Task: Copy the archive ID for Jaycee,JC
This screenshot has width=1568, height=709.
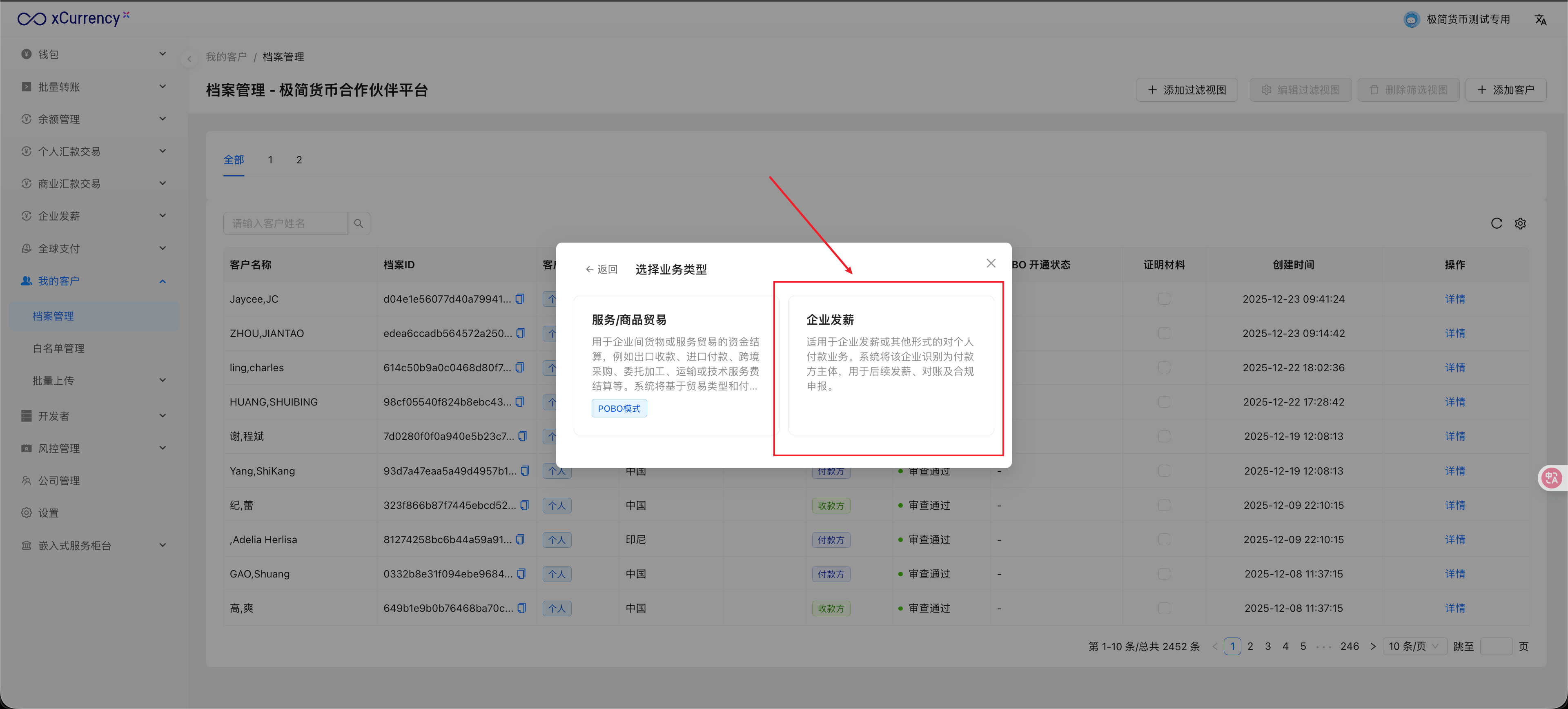Action: pyautogui.click(x=520, y=299)
